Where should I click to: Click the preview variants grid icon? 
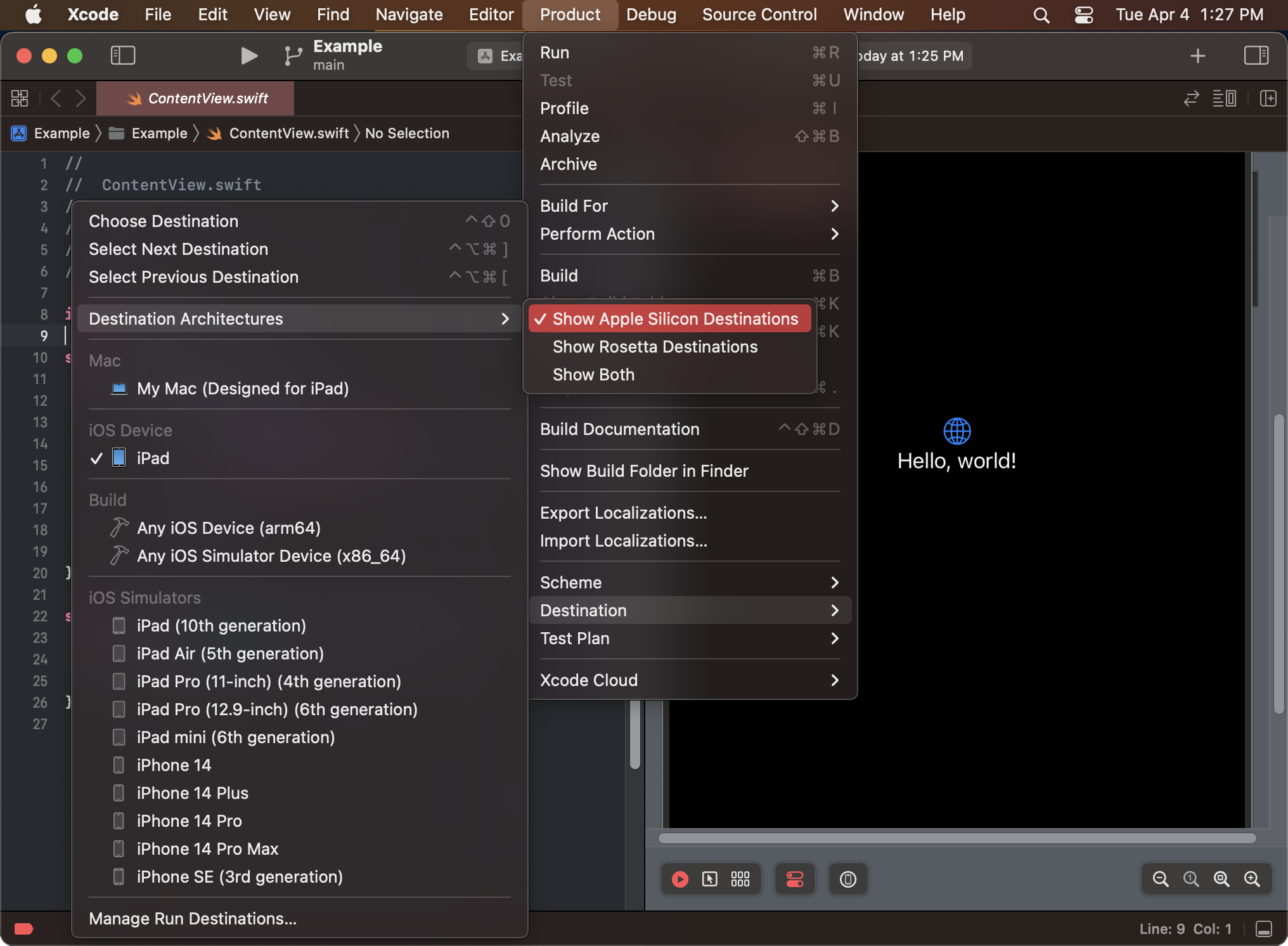(x=740, y=879)
